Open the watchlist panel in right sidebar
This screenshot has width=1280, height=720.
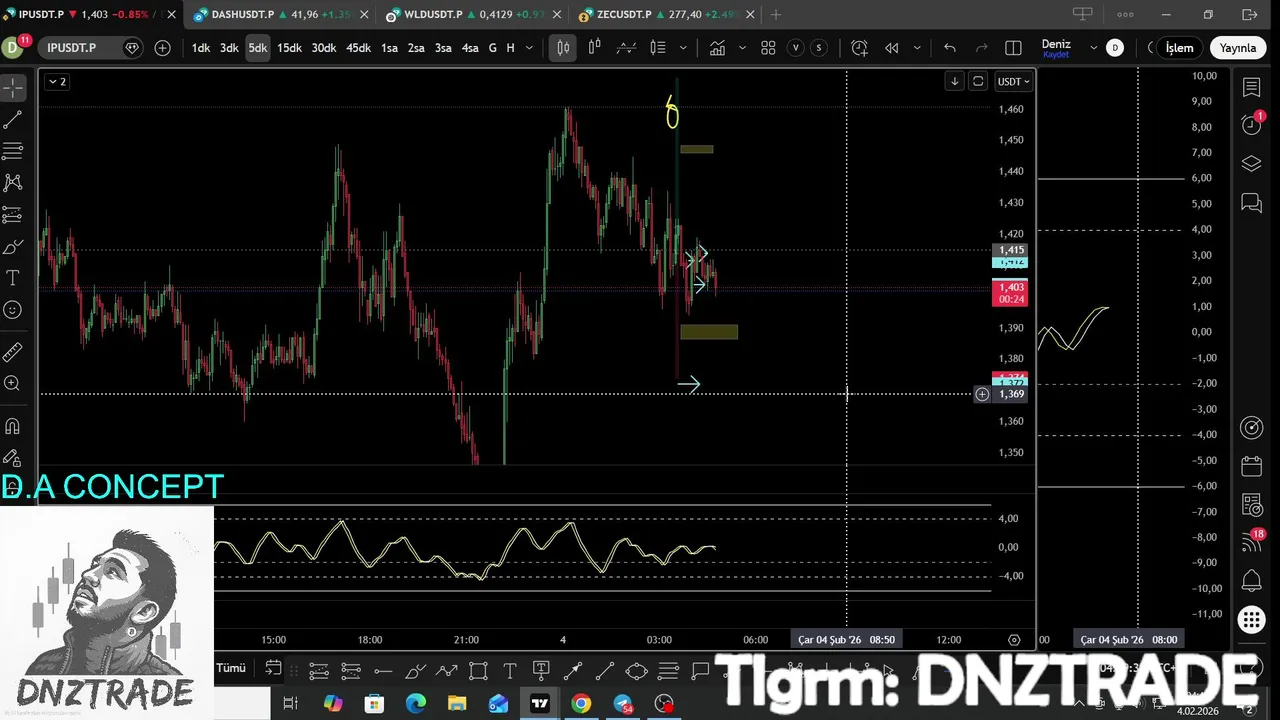pos(1251,88)
